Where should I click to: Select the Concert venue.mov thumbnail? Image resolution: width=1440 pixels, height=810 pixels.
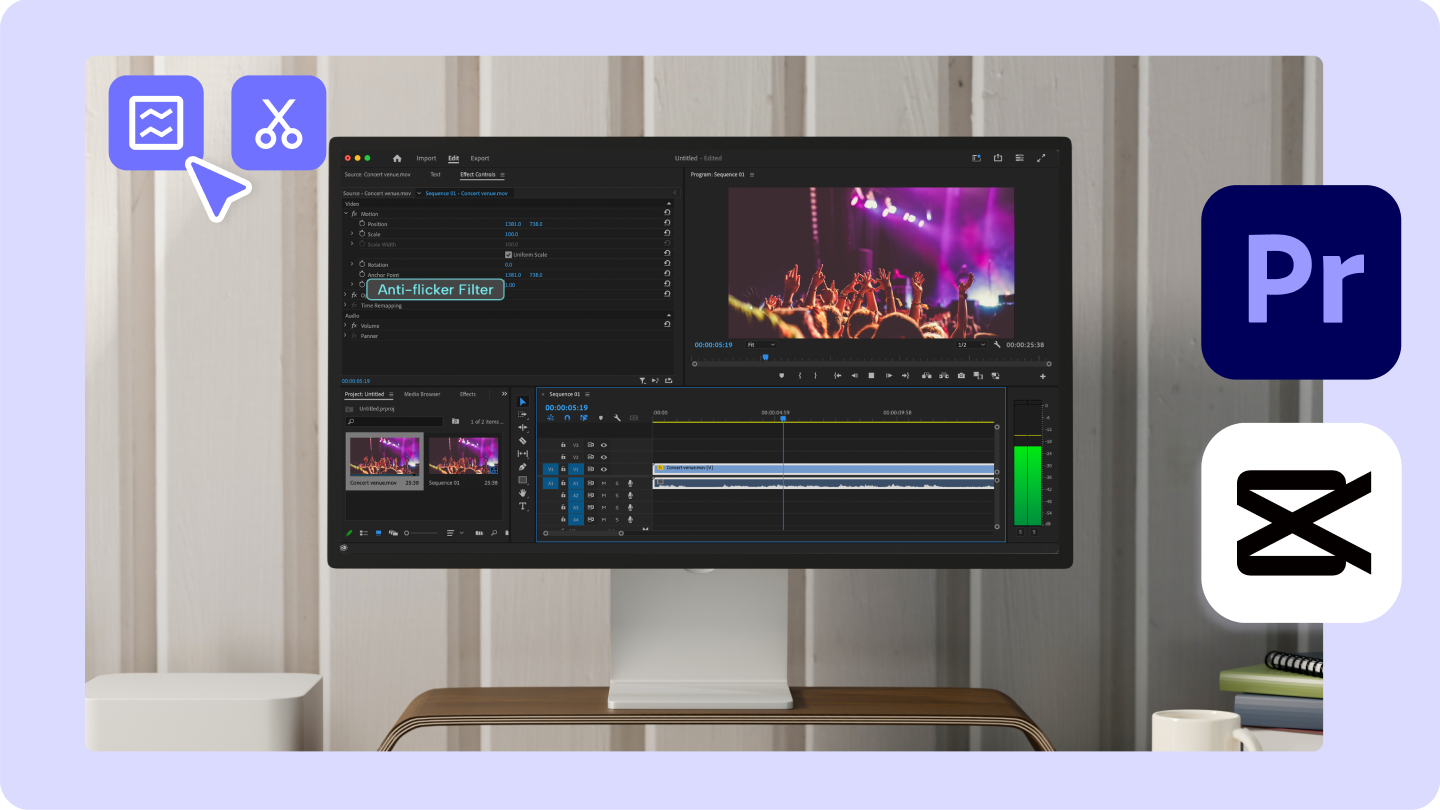(384, 455)
